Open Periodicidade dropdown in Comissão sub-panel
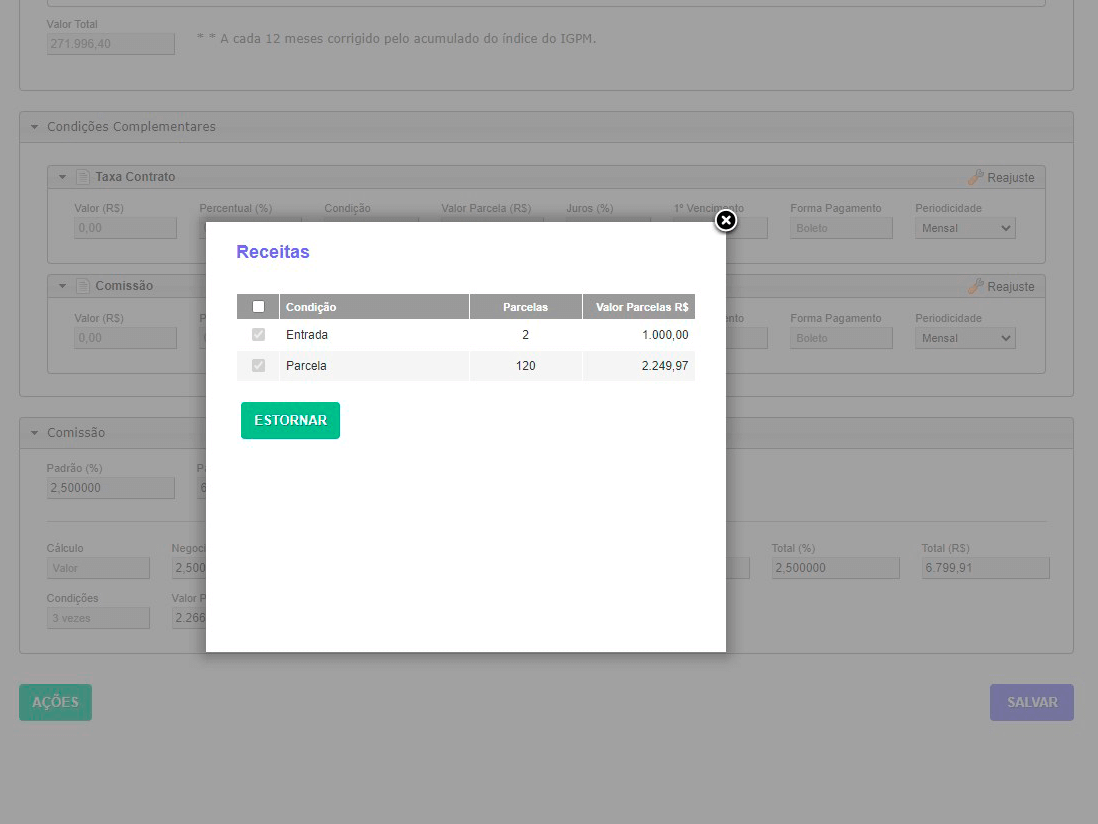1098x824 pixels. pos(964,338)
